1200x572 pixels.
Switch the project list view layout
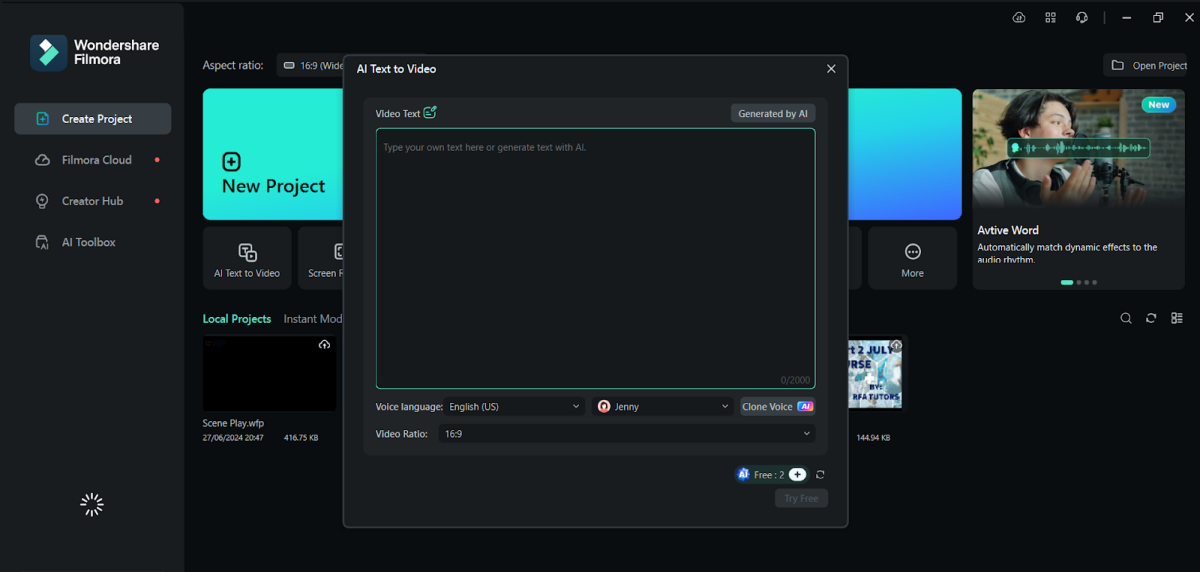[1177, 318]
